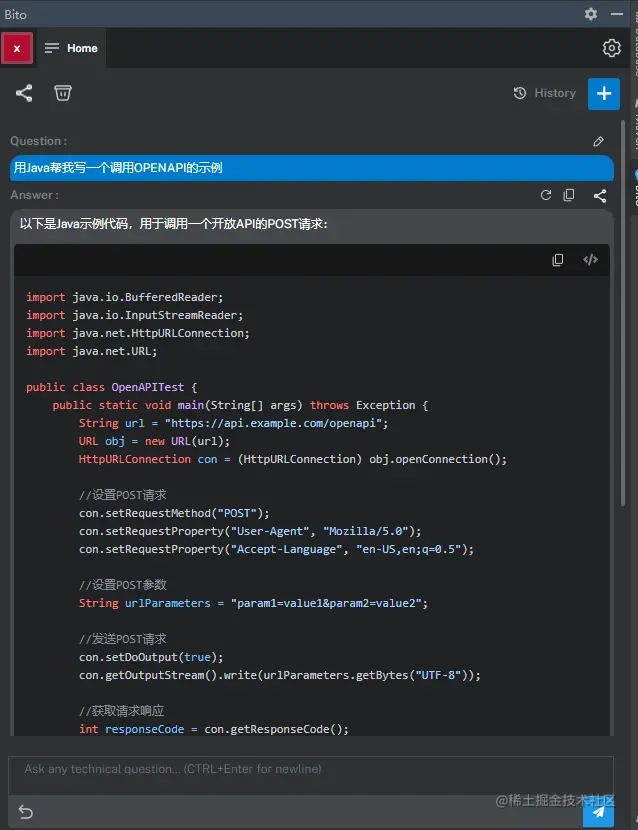Click the comment '//设置POST请求'
Image resolution: width=638 pixels, height=830 pixels.
click(123, 495)
